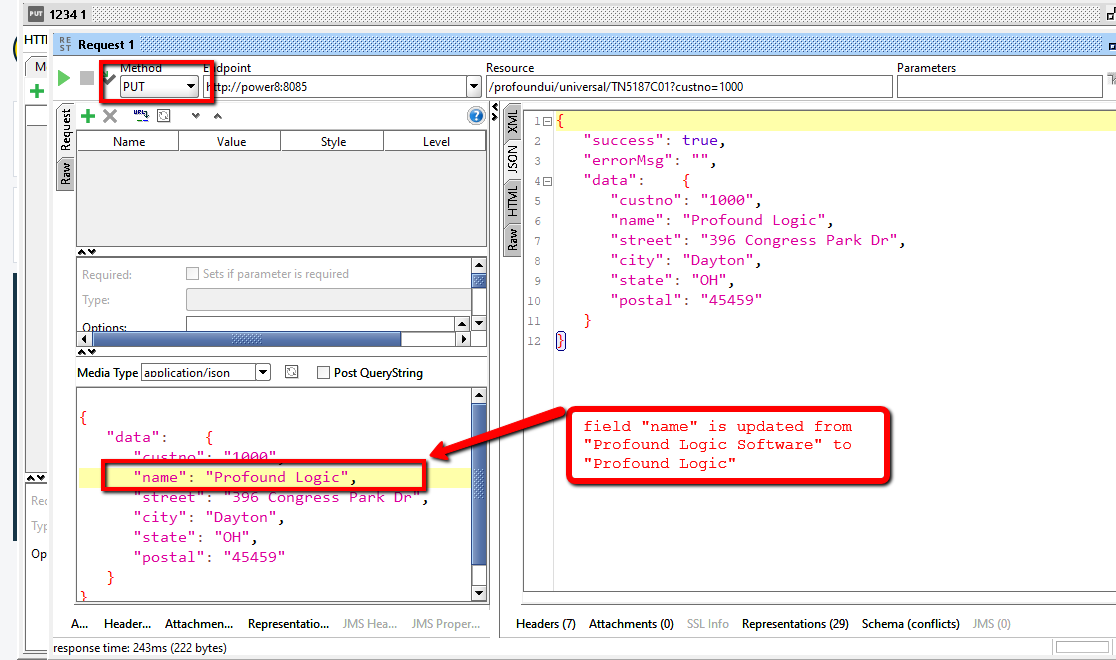
Task: Open the response JSON view tab
Action: [512, 159]
